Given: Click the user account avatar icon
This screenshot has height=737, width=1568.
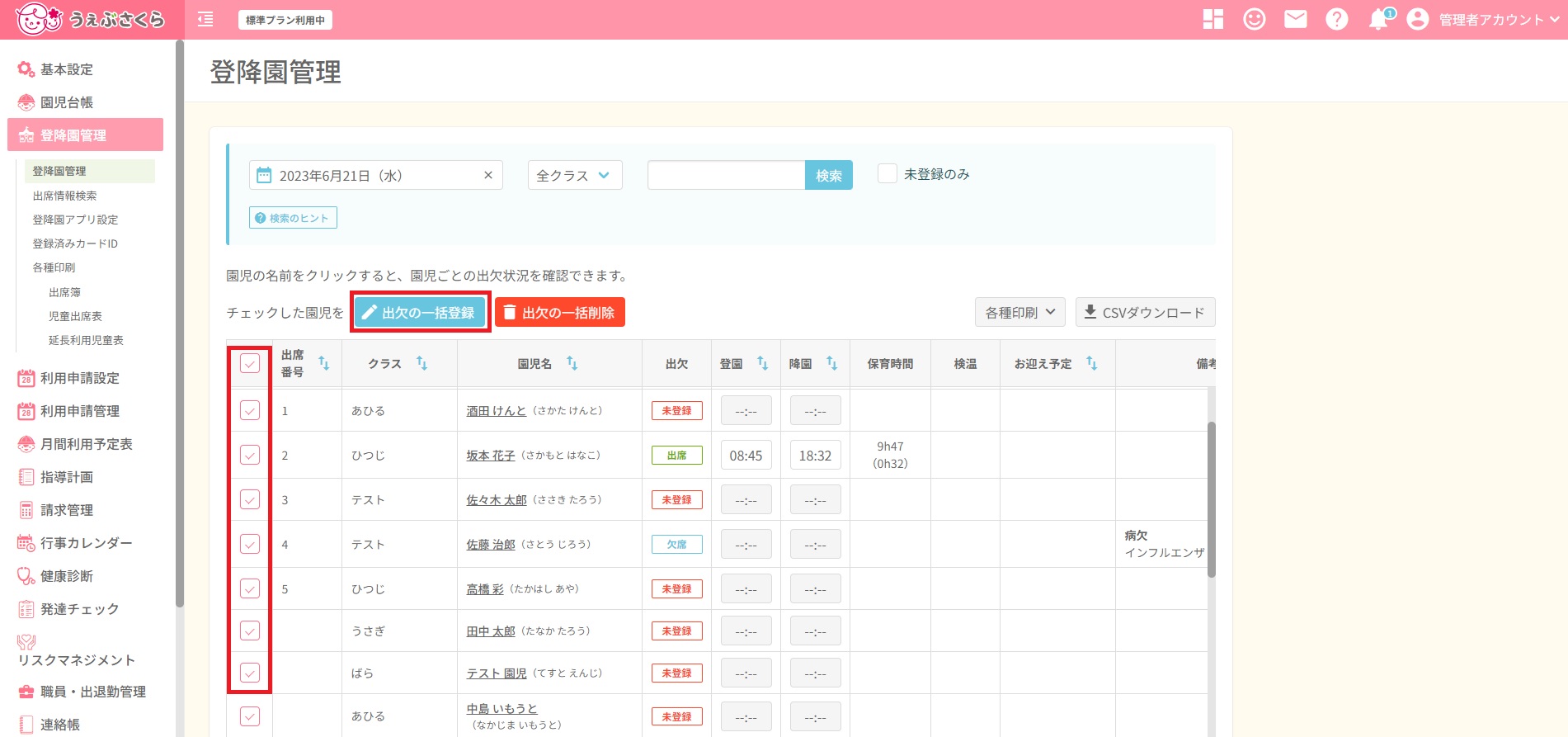Looking at the screenshot, I should pyautogui.click(x=1418, y=19).
